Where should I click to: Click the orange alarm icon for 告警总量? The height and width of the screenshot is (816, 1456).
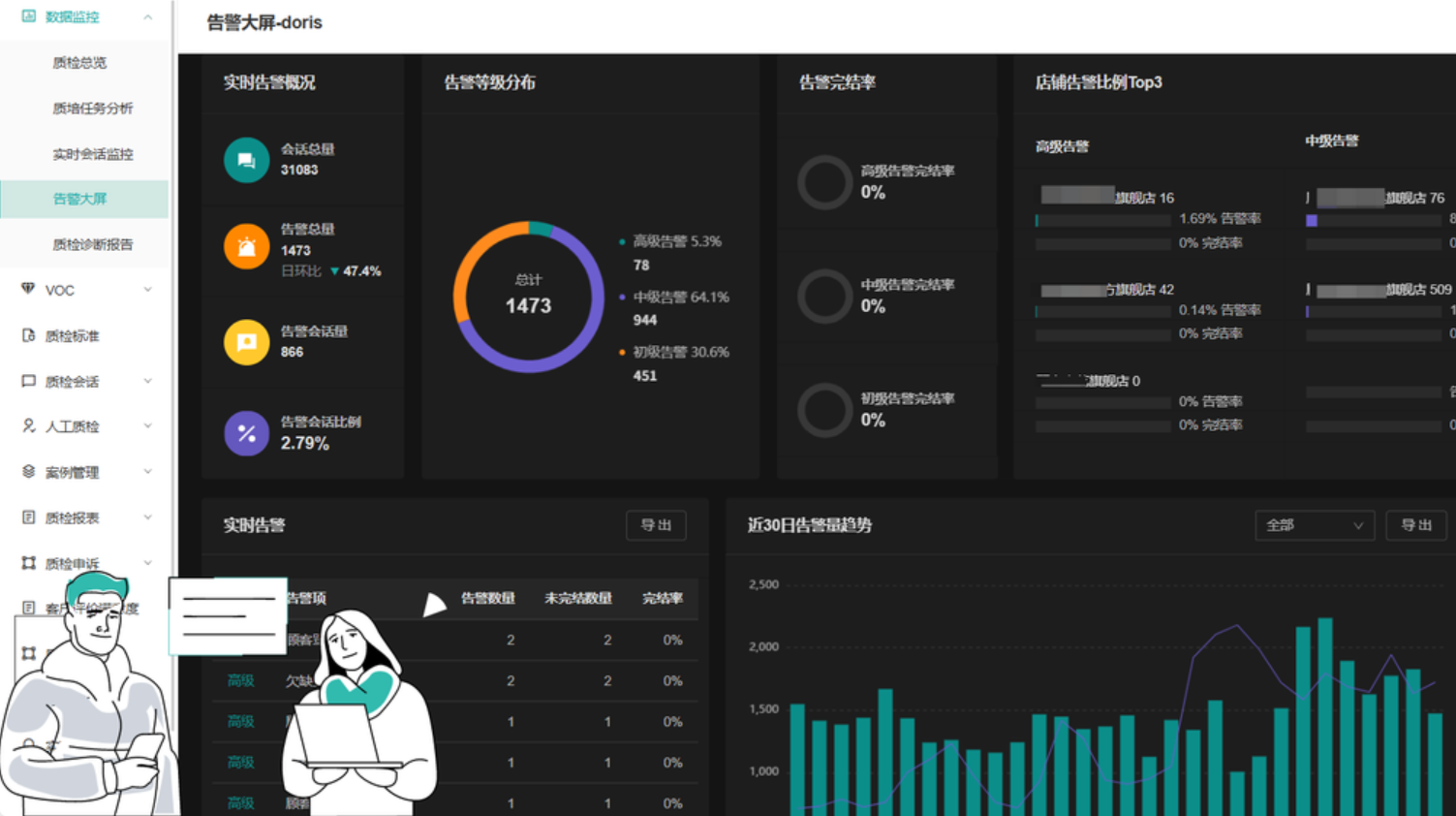tap(246, 247)
